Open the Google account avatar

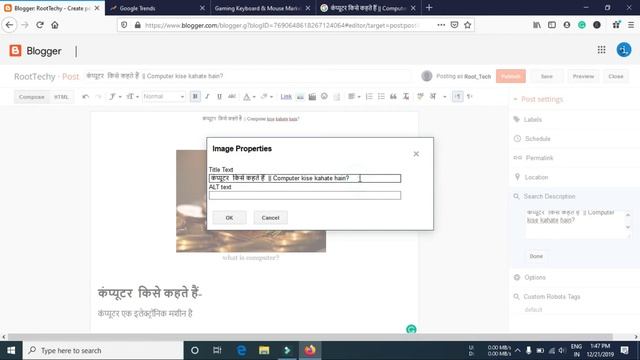(x=624, y=50)
